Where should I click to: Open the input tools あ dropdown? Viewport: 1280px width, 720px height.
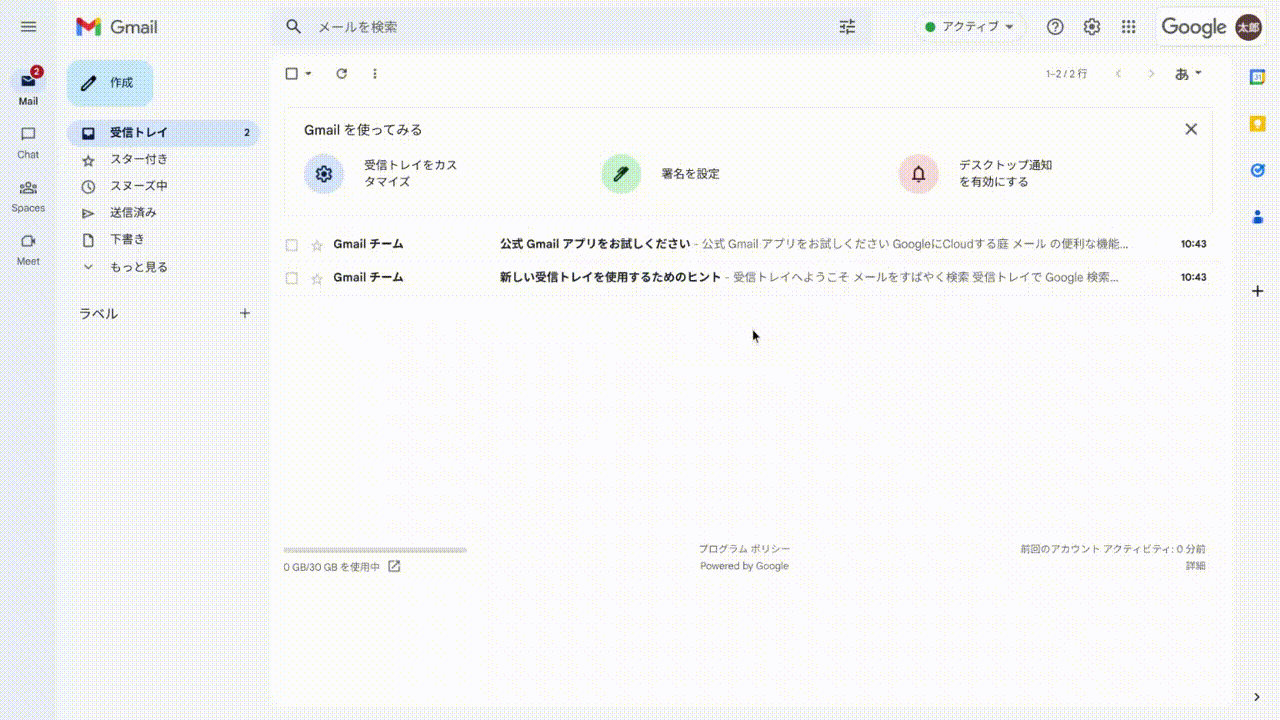[x=1188, y=73]
